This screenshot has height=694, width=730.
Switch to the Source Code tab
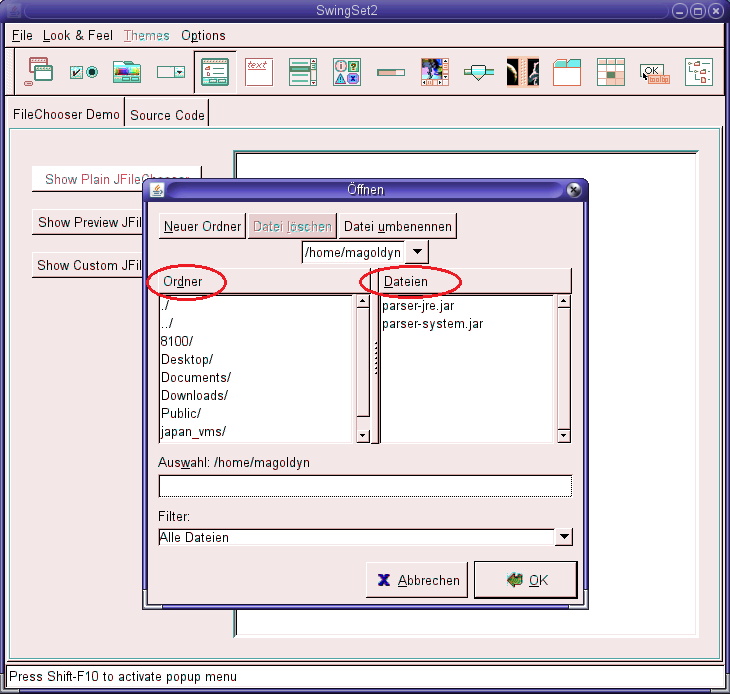[x=167, y=115]
